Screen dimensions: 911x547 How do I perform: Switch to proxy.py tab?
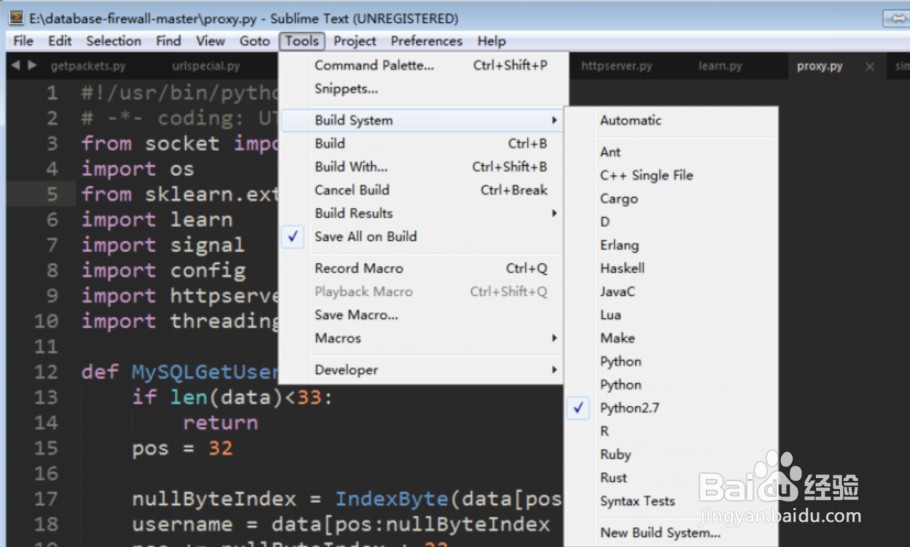(820, 66)
